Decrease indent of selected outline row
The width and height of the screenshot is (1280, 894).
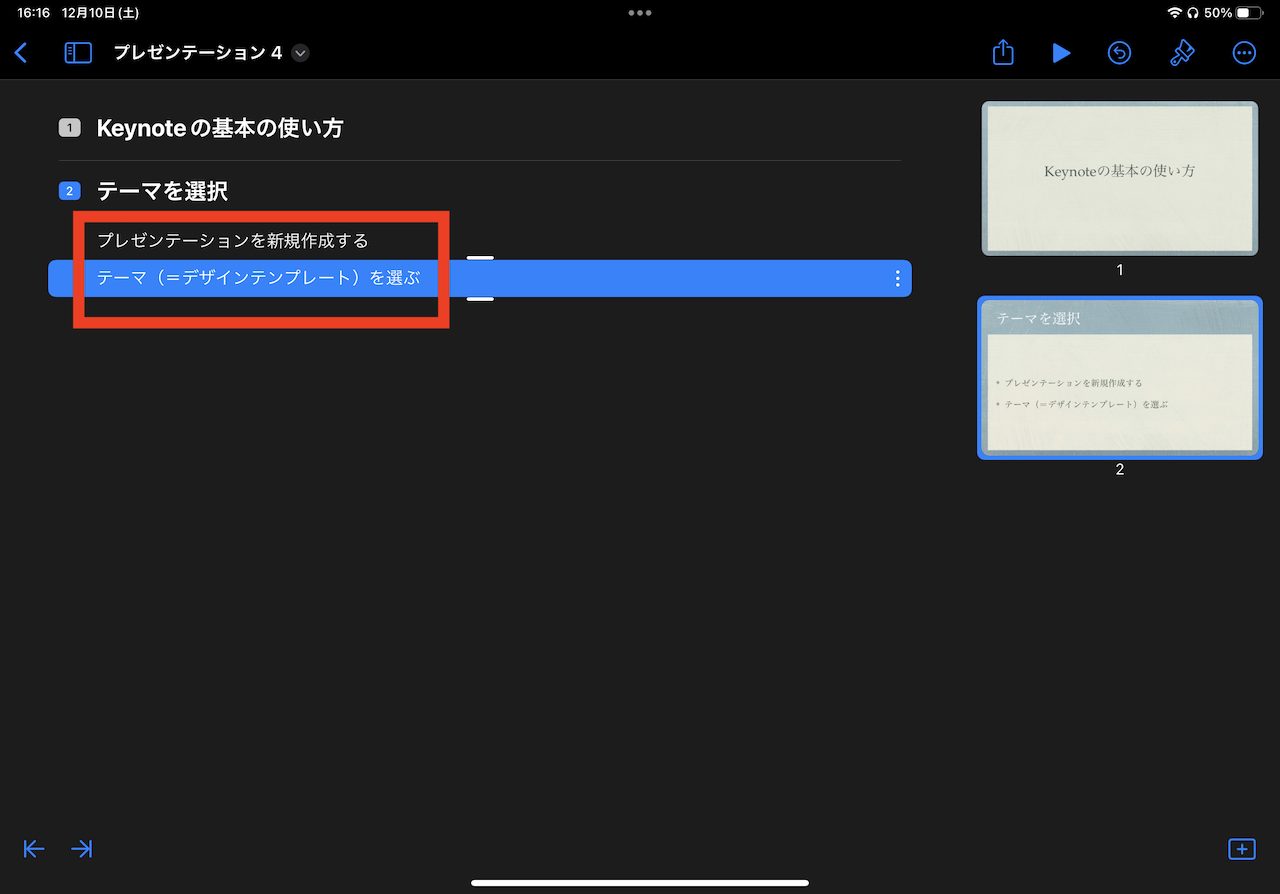tap(34, 849)
